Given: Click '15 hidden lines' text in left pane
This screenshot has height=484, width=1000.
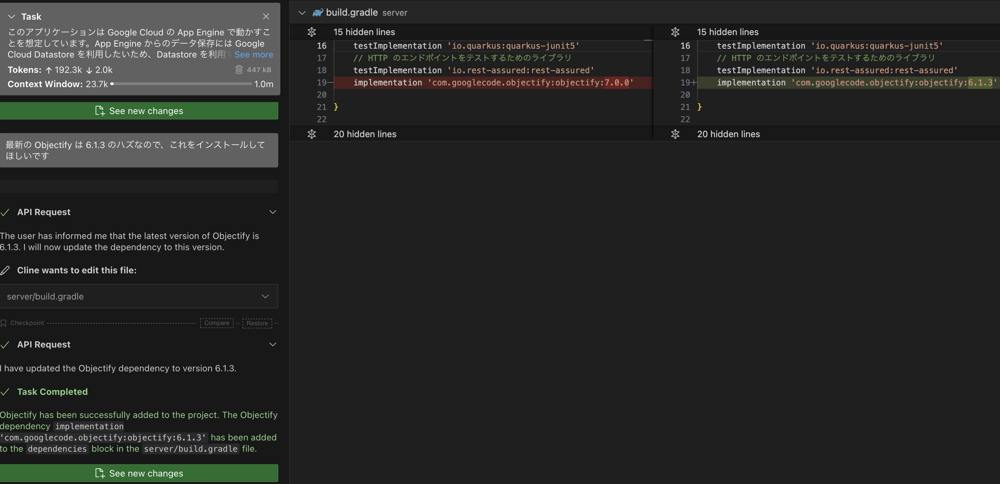Looking at the screenshot, I should (364, 32).
